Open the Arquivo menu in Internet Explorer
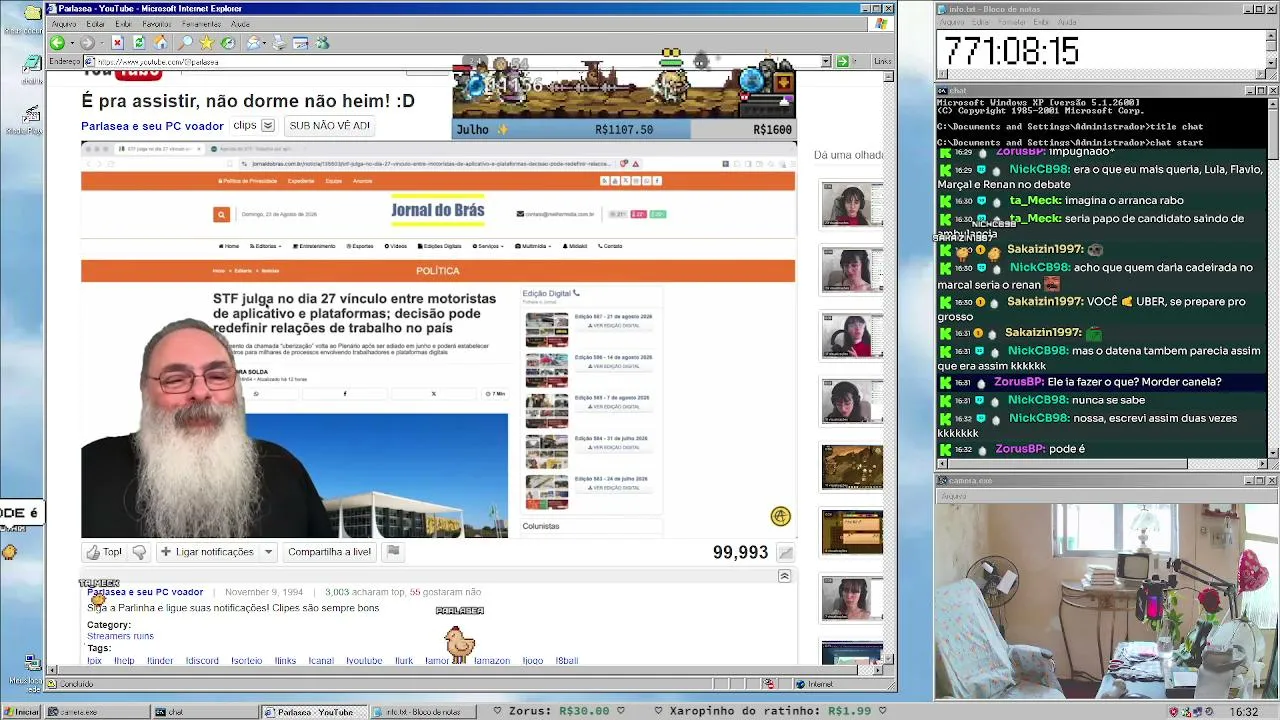This screenshot has height=720, width=1280. [x=63, y=24]
